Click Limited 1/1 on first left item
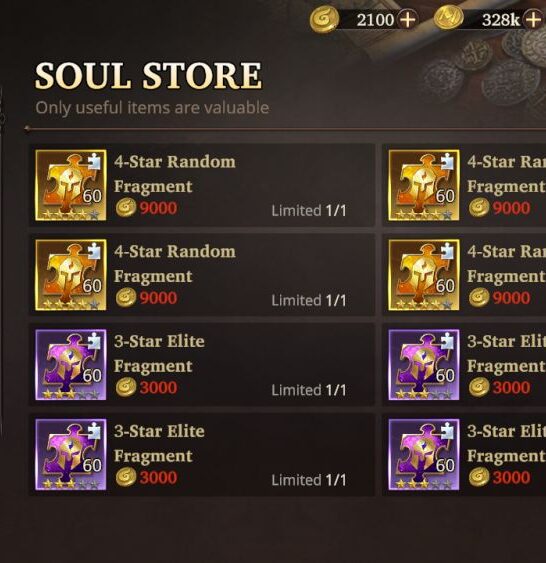This screenshot has width=546, height=563. click(x=309, y=211)
